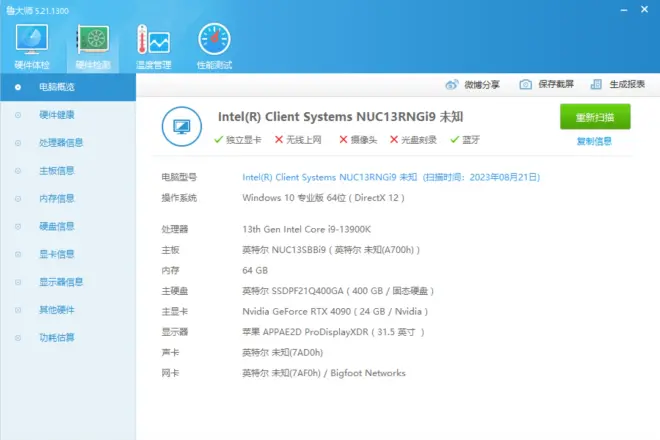Select the 硬件检测 circuit board icon
The image size is (660, 440).
[x=93, y=39]
